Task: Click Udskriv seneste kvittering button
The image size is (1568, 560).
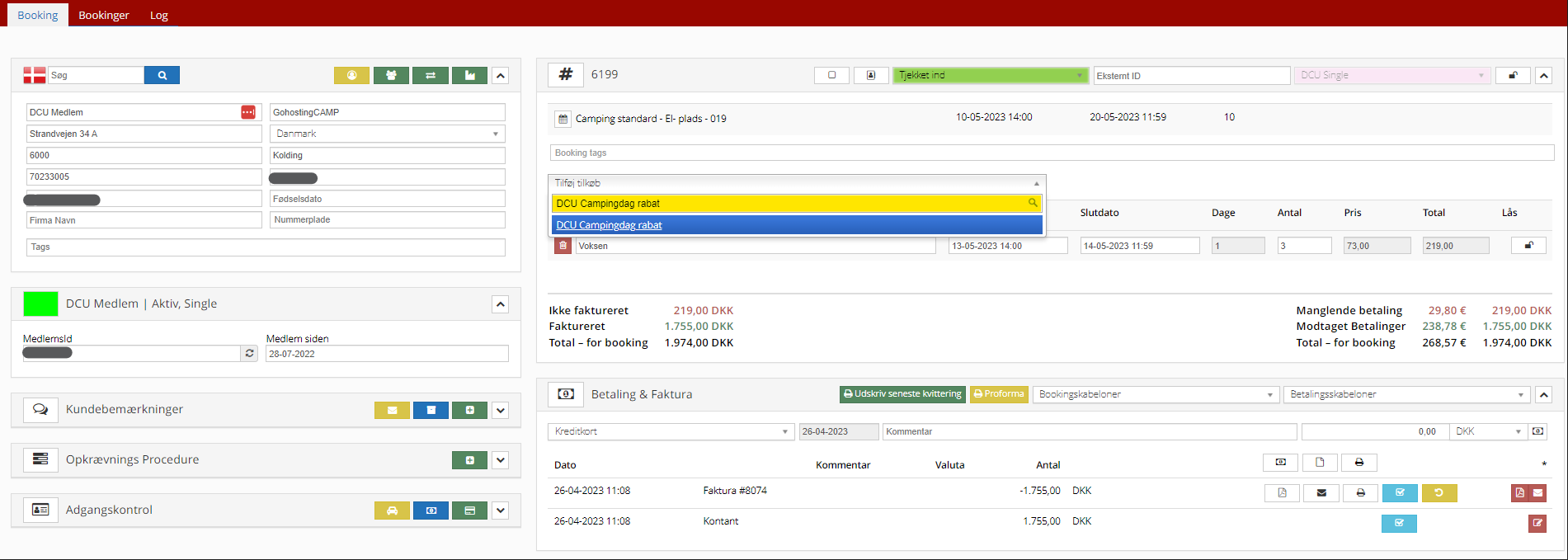Action: pos(902,394)
